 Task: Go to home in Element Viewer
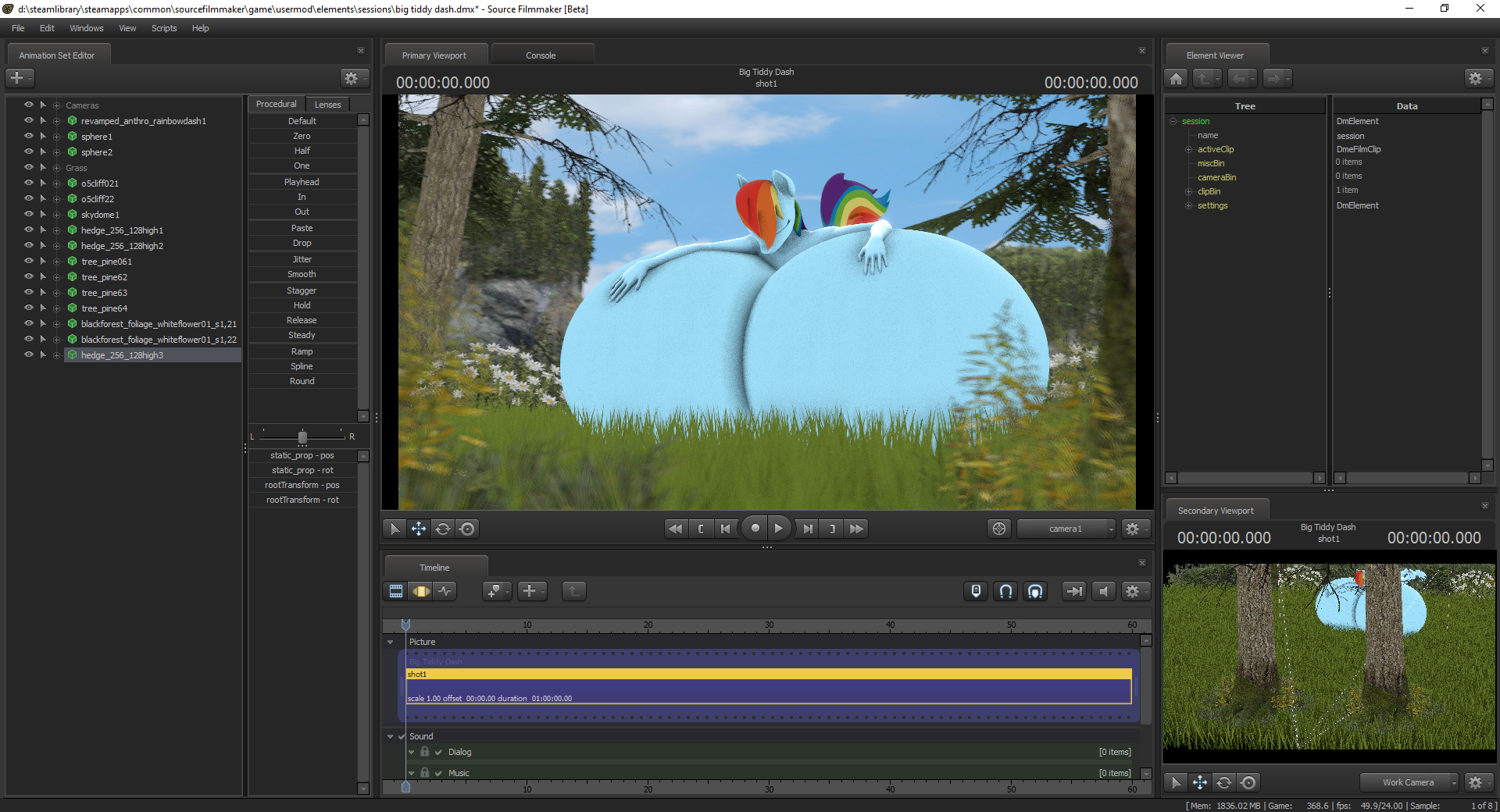pyautogui.click(x=1177, y=78)
